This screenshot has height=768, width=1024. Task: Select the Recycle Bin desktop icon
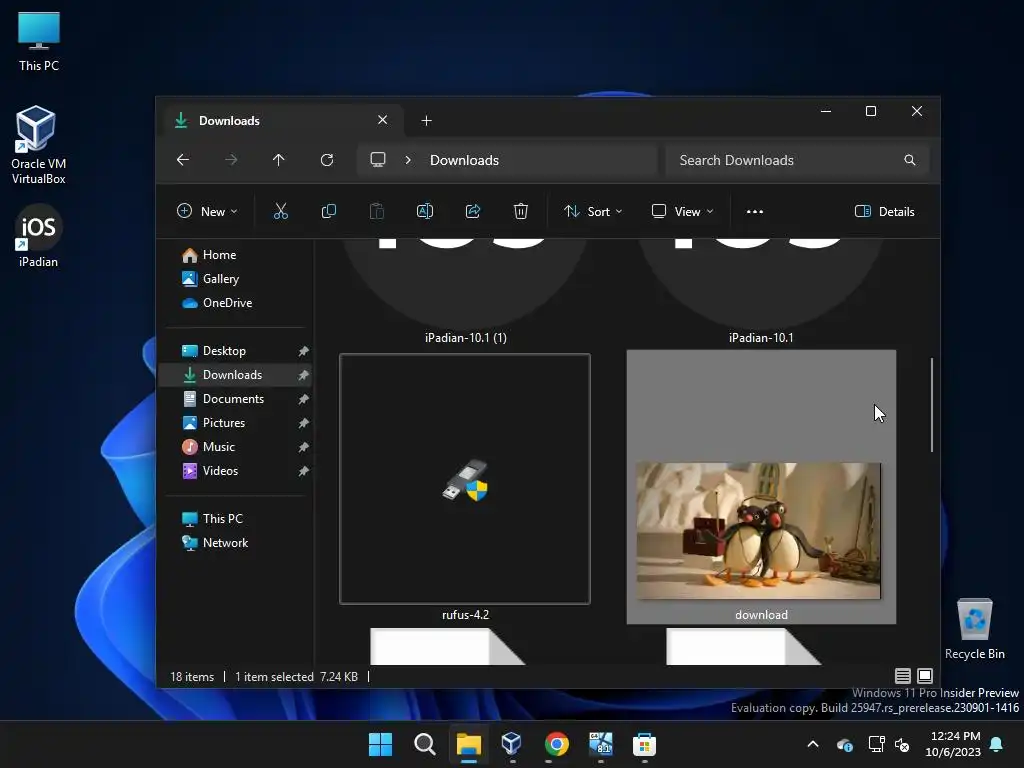pyautogui.click(x=974, y=629)
